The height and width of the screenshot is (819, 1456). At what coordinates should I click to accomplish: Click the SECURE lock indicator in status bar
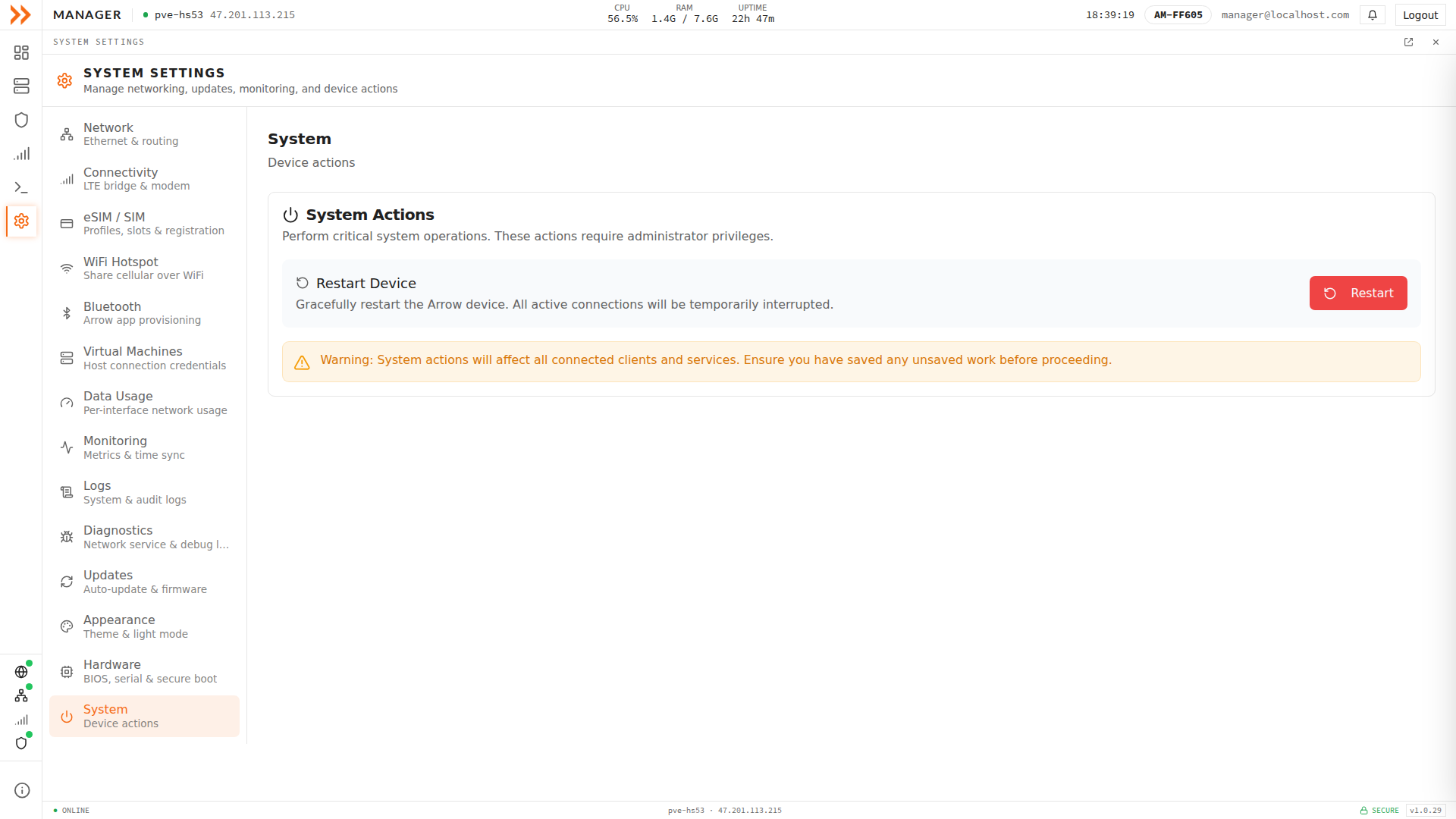(x=1379, y=811)
